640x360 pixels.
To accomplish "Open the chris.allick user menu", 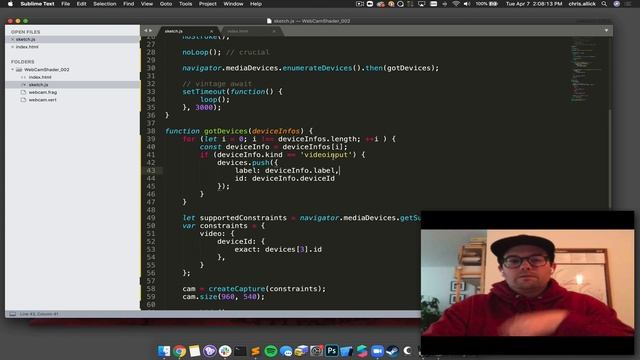I will coord(582,4).
